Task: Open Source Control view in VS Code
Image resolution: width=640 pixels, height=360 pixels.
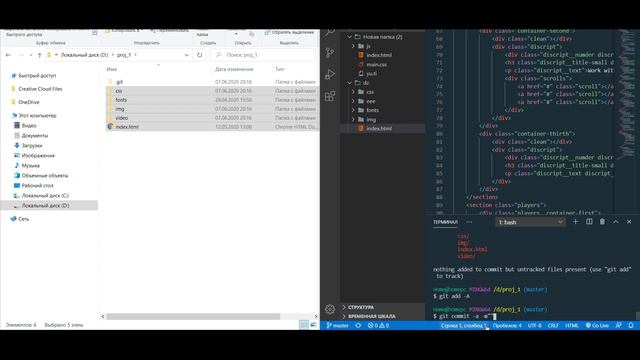Action: coord(330,53)
